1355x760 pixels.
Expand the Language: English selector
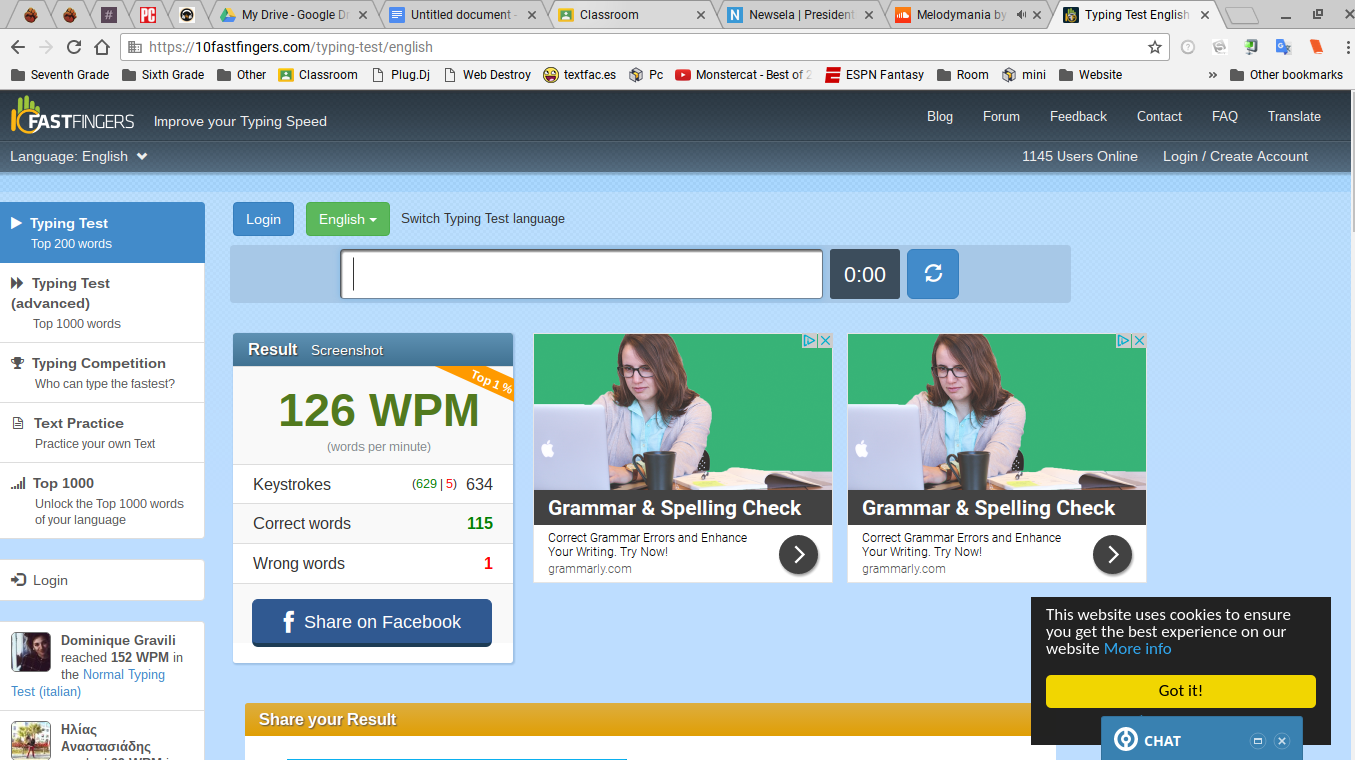tap(79, 156)
